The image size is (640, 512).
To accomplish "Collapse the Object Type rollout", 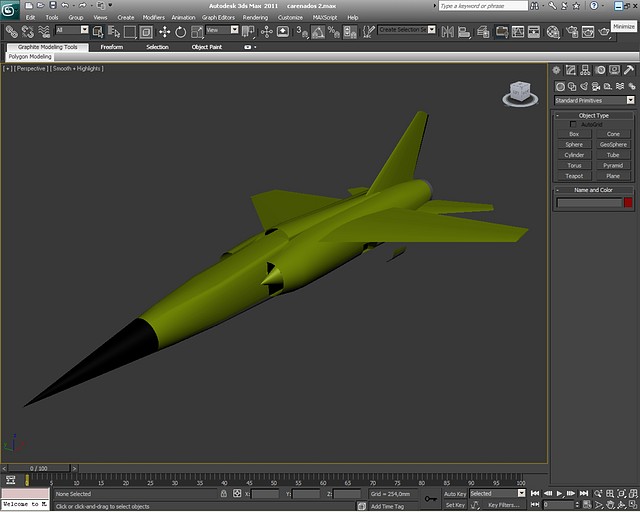I will tap(593, 116).
